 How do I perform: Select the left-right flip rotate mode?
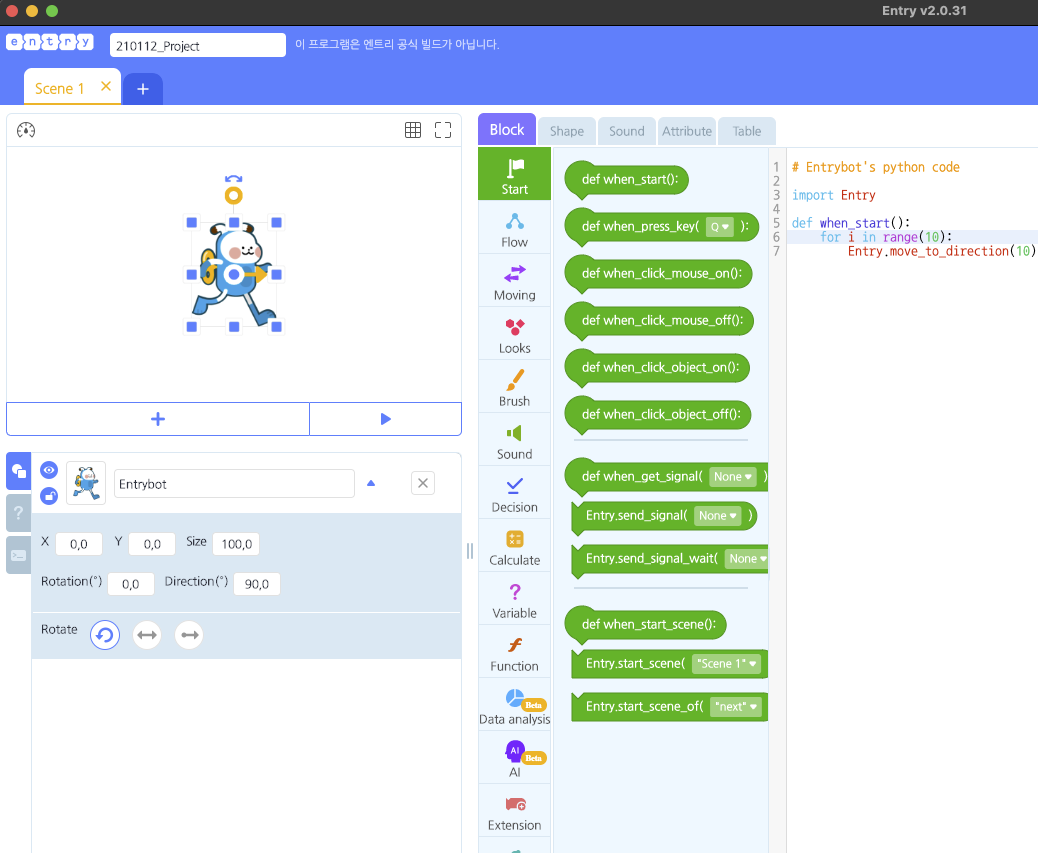[147, 634]
